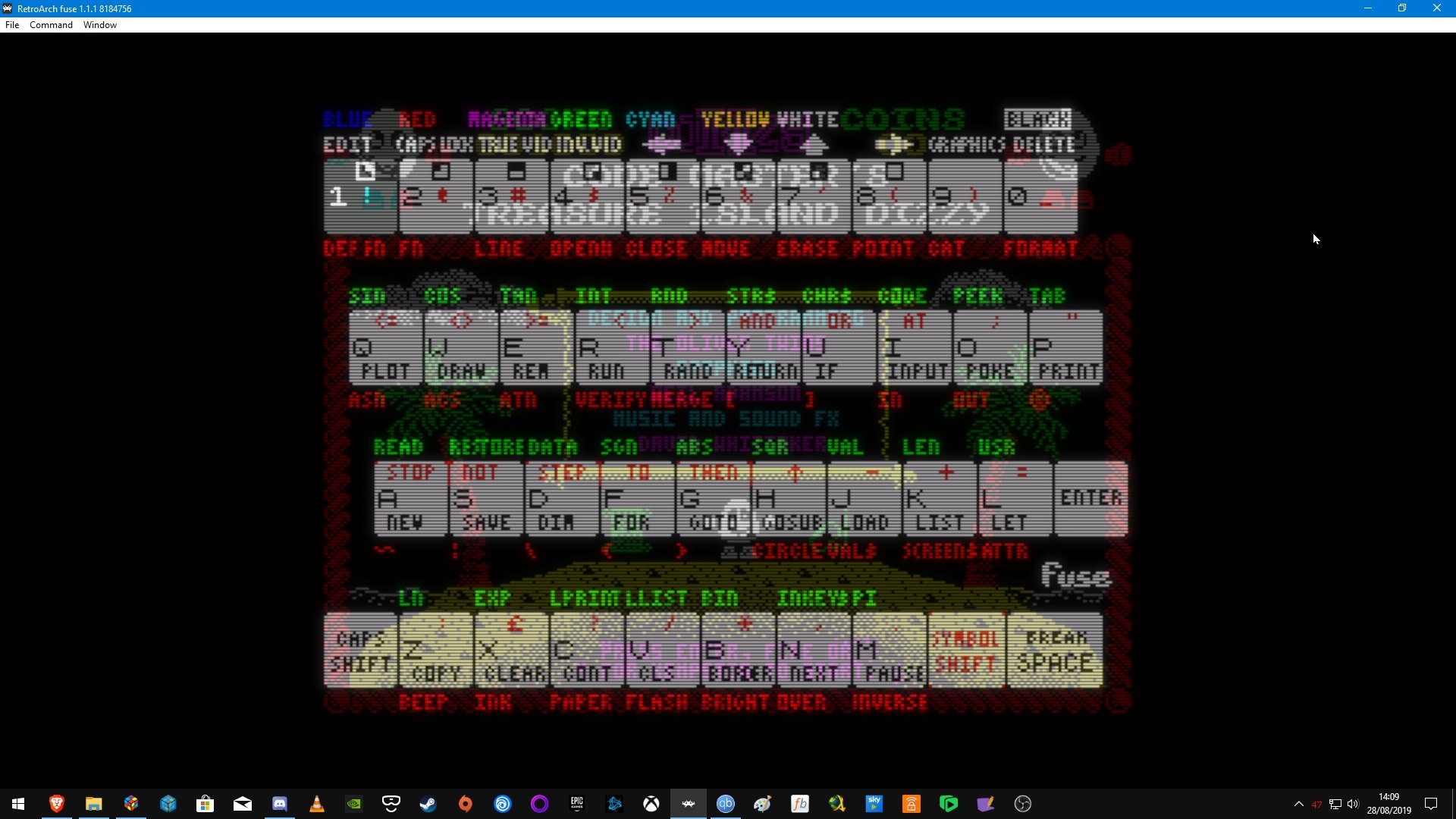Open the File menu
The width and height of the screenshot is (1456, 819).
(12, 25)
